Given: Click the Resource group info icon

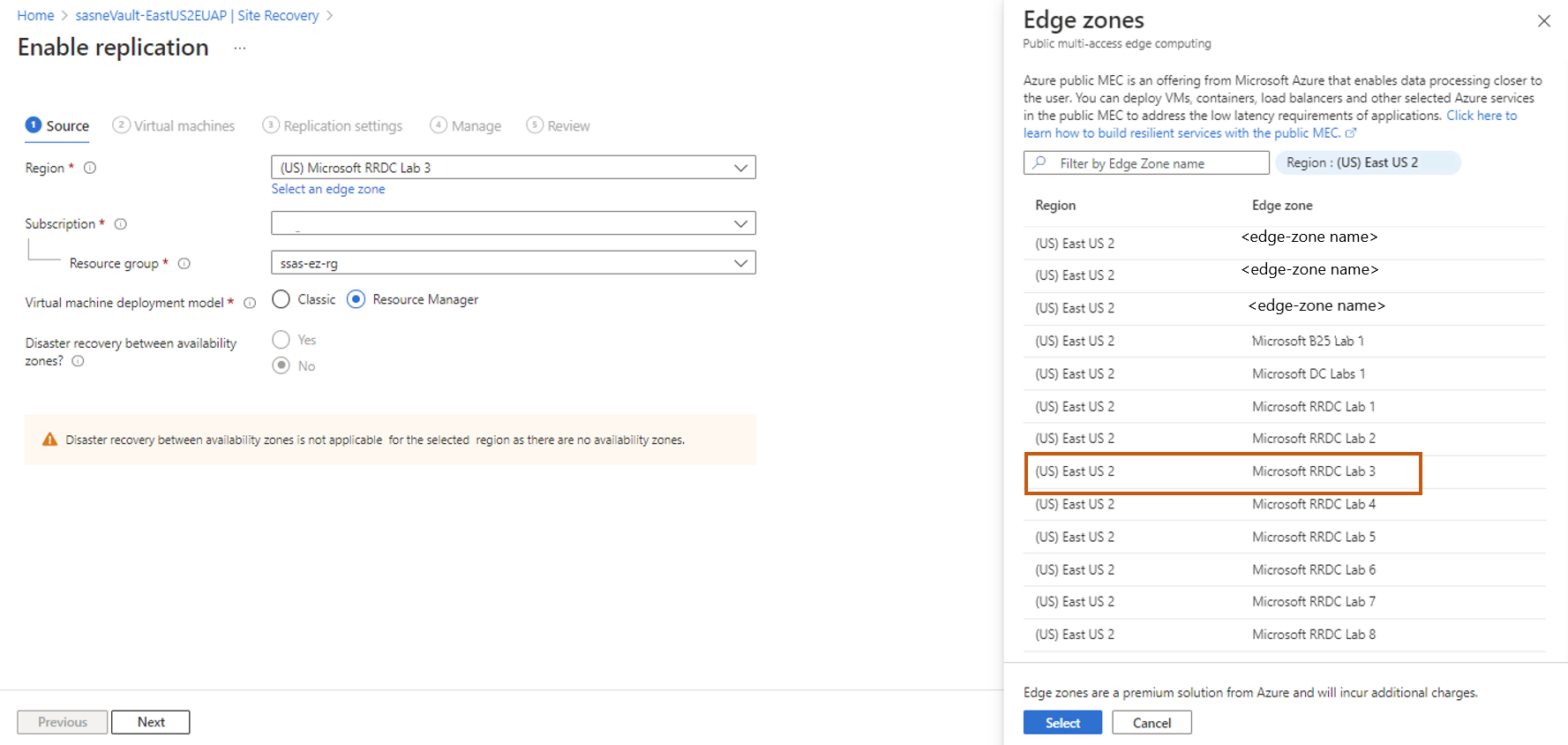Looking at the screenshot, I should pos(184,263).
